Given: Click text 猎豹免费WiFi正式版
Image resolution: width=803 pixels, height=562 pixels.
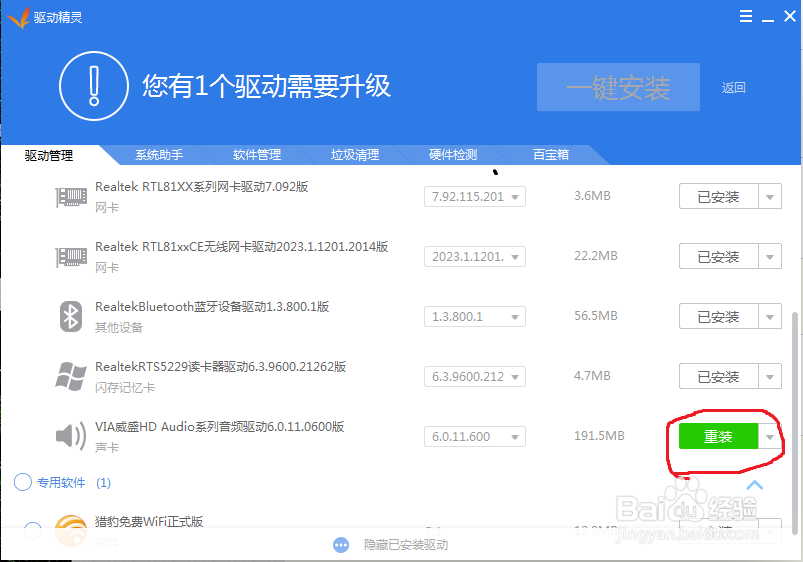Looking at the screenshot, I should (x=149, y=522).
